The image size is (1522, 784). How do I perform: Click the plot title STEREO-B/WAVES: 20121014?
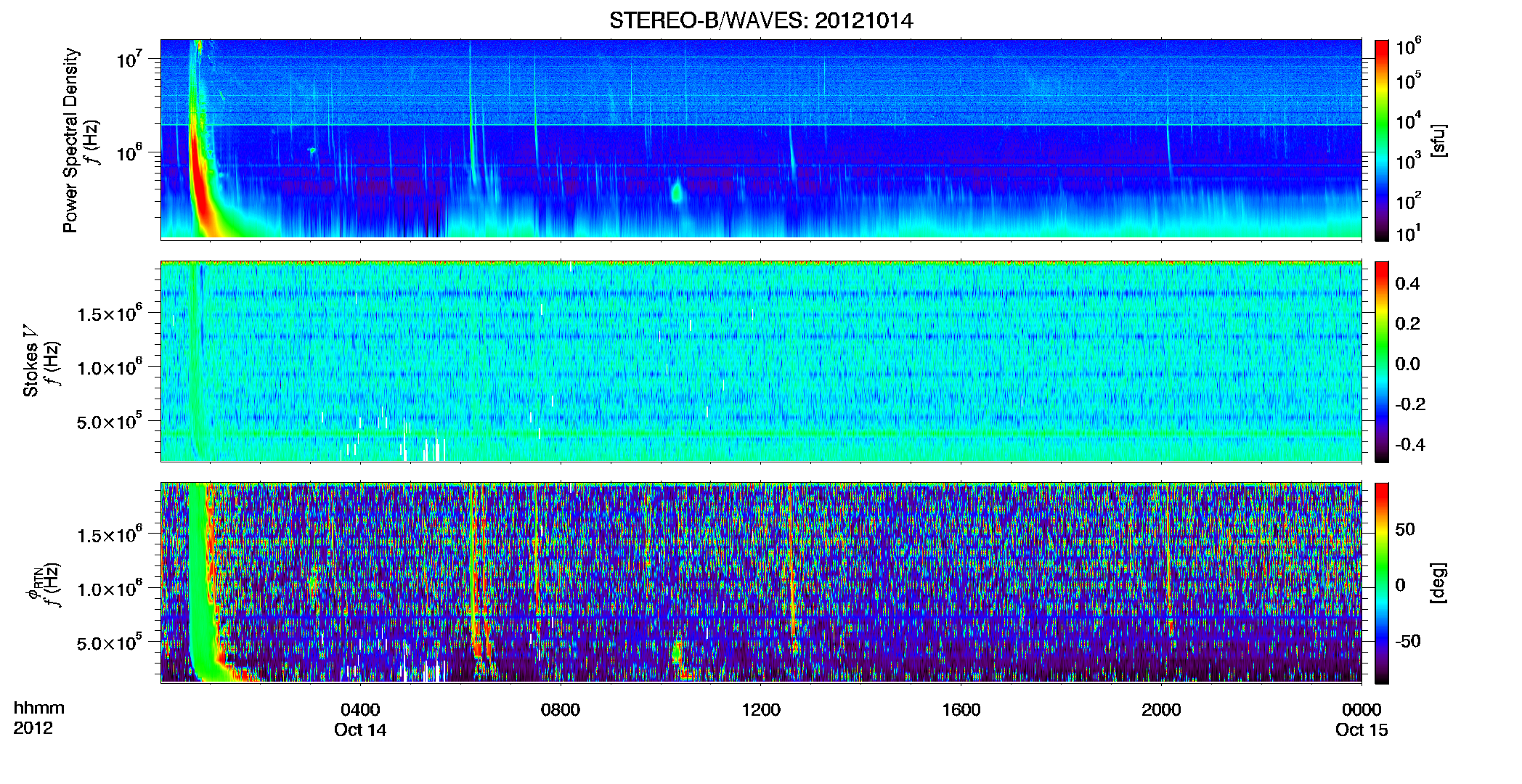(x=761, y=20)
